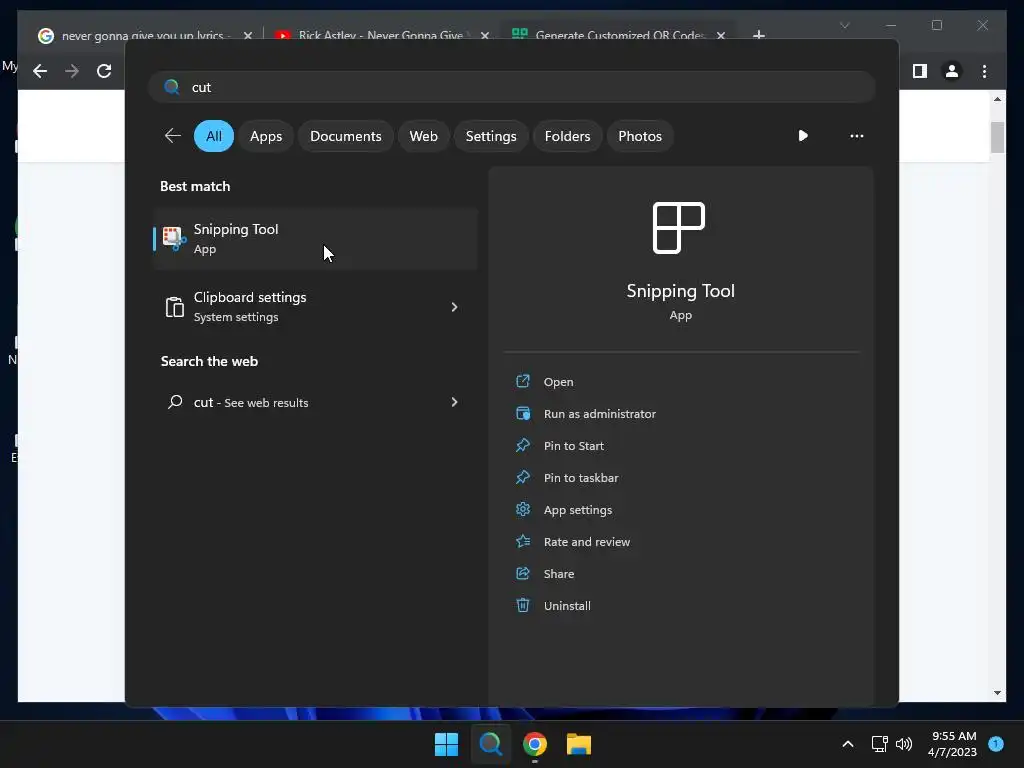This screenshot has height=768, width=1024.
Task: Click the magnifier icon beside cut web result
Action: click(175, 402)
